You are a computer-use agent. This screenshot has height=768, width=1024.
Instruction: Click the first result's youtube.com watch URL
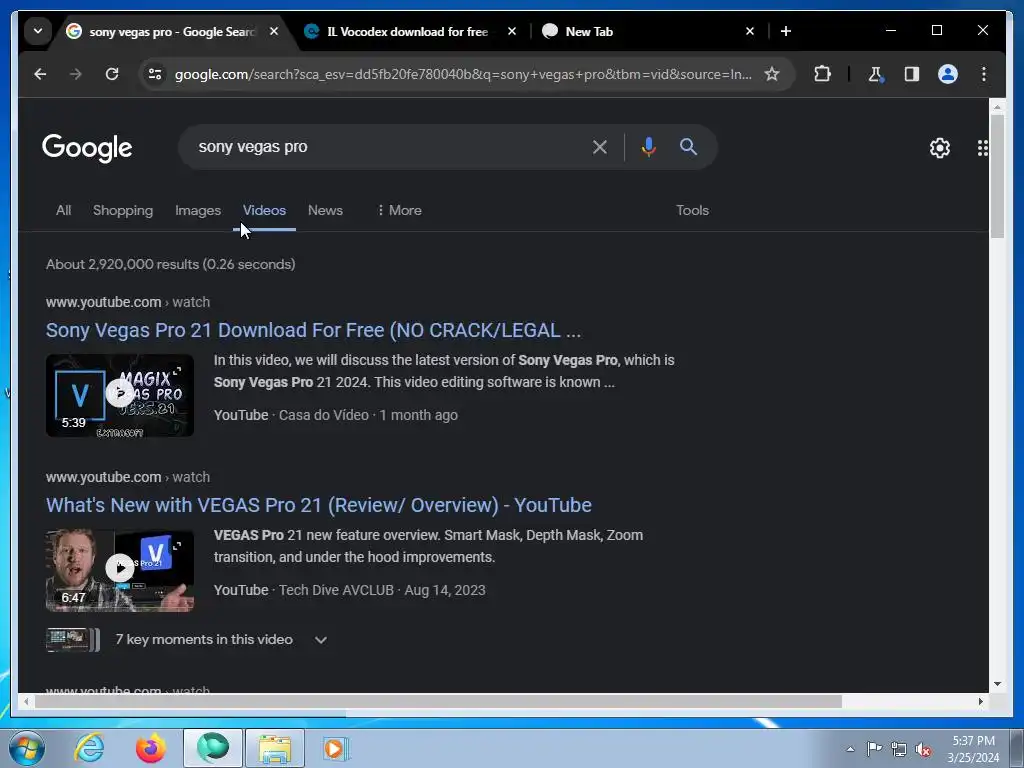[x=128, y=302]
